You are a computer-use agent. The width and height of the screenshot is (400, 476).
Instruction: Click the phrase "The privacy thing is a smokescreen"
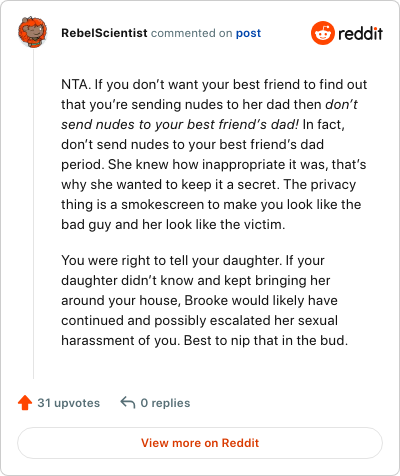point(209,194)
